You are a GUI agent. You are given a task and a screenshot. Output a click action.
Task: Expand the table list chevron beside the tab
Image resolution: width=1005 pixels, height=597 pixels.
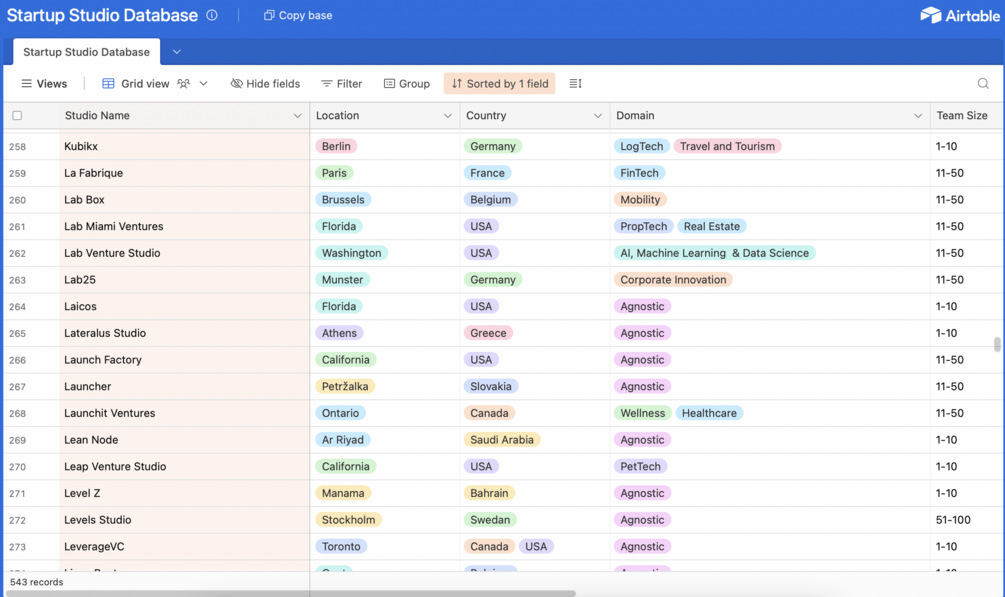click(x=176, y=52)
